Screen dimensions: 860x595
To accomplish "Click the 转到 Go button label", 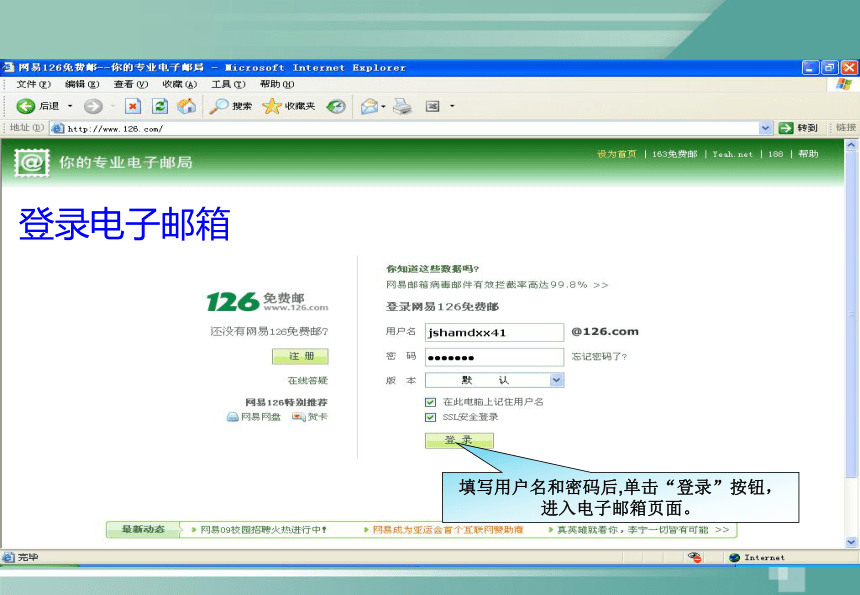I will (807, 128).
